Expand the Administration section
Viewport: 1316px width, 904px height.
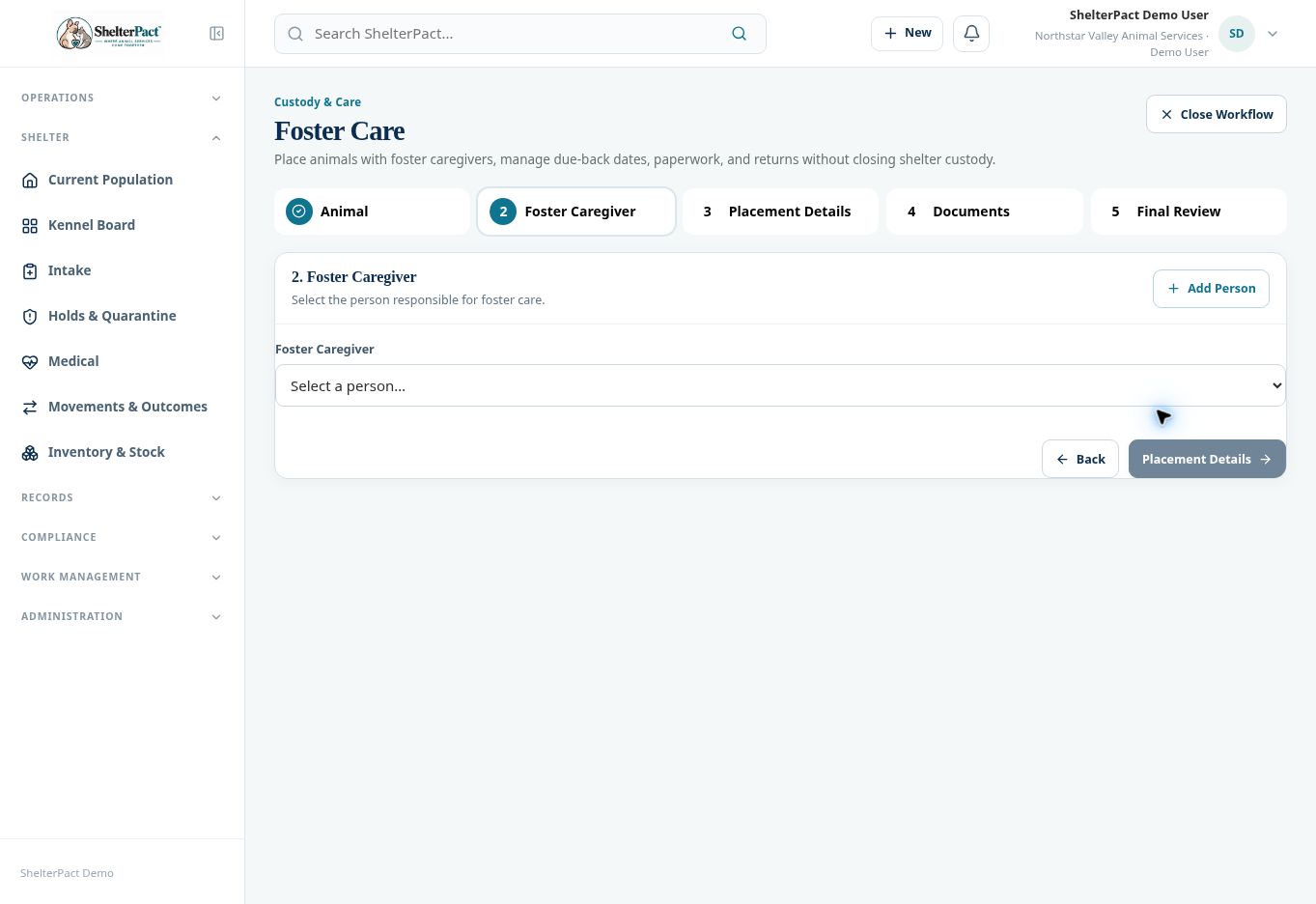tap(122, 616)
